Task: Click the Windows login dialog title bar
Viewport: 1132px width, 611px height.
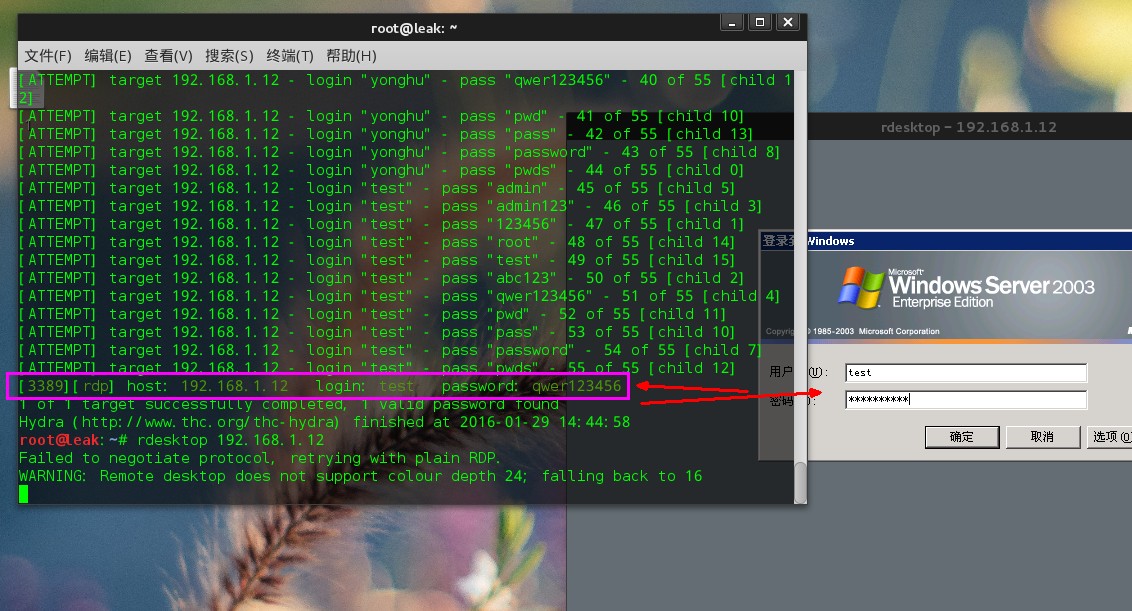Action: (945, 241)
